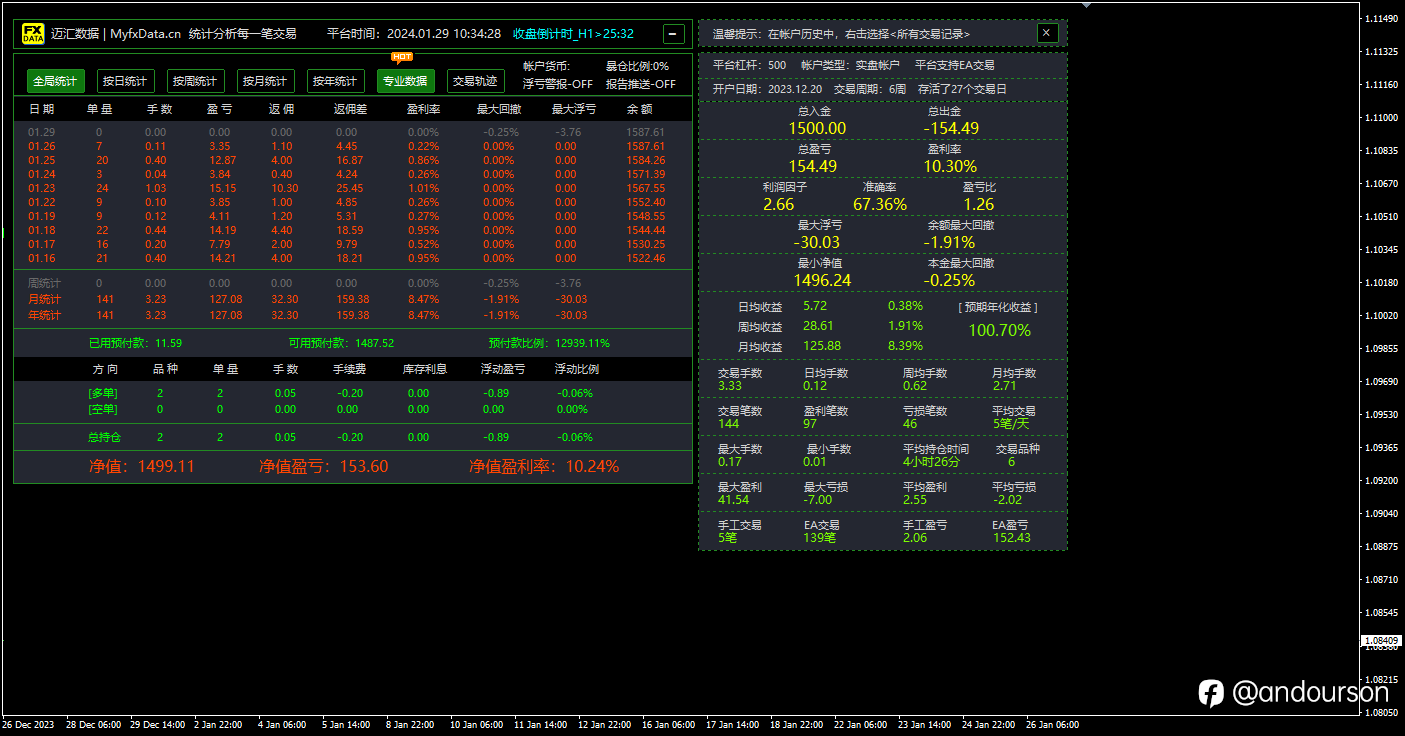This screenshot has height=736, width=1405.
Task: Show the 按月统计 tab
Action: (265, 81)
